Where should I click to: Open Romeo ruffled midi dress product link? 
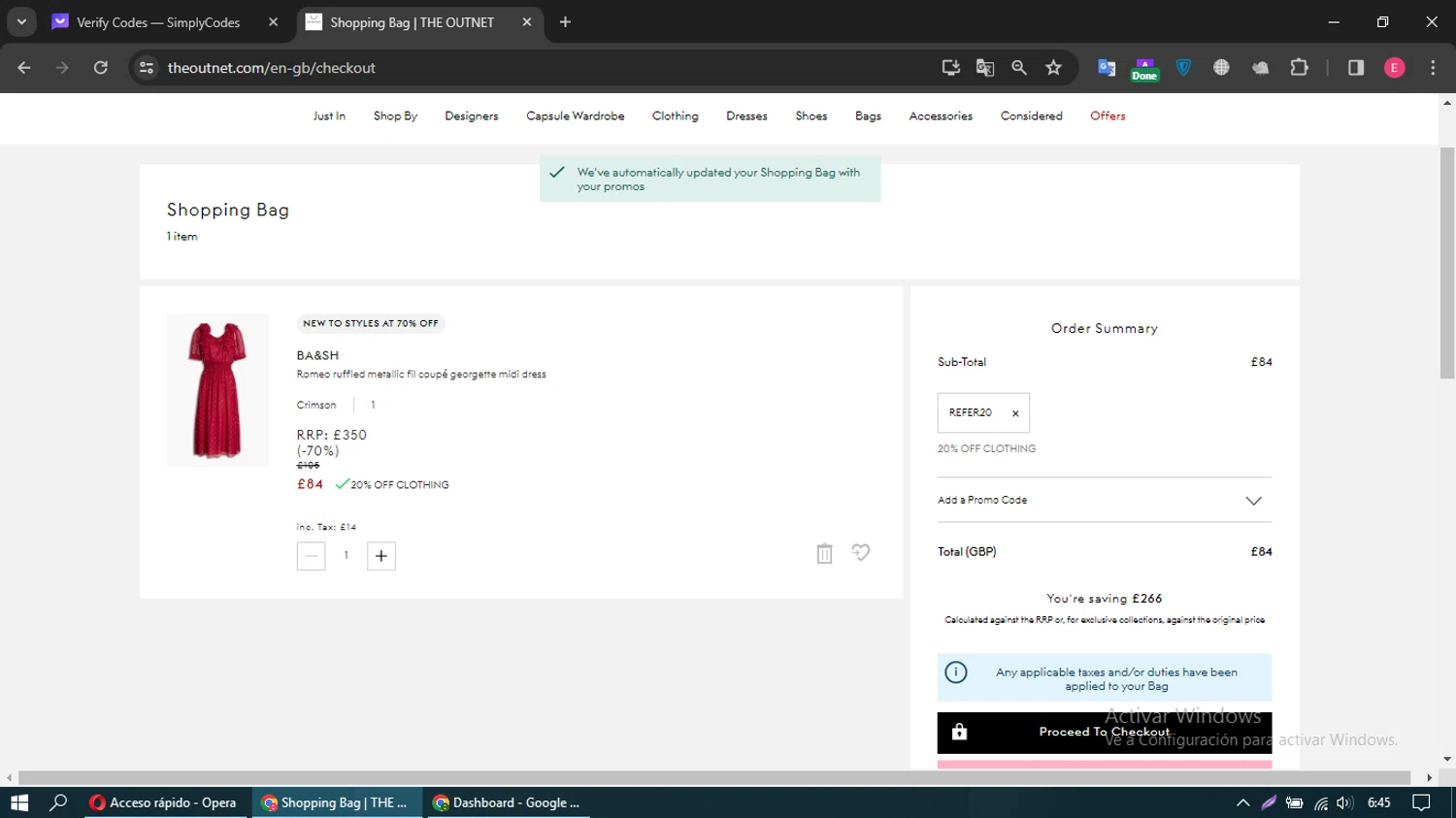coord(421,375)
